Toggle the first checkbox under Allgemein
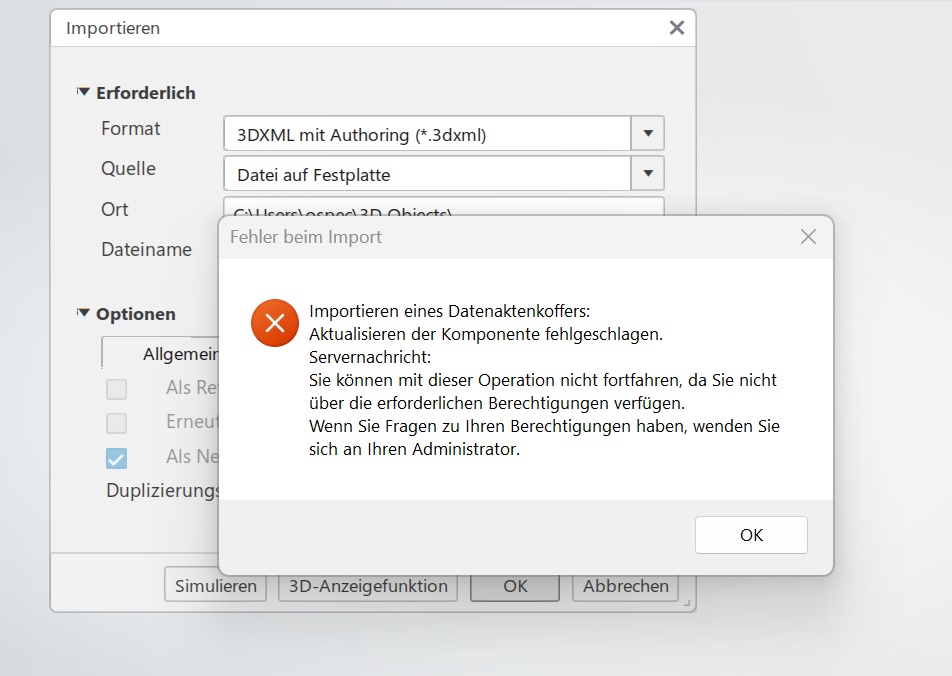This screenshot has width=952, height=676. tap(117, 389)
